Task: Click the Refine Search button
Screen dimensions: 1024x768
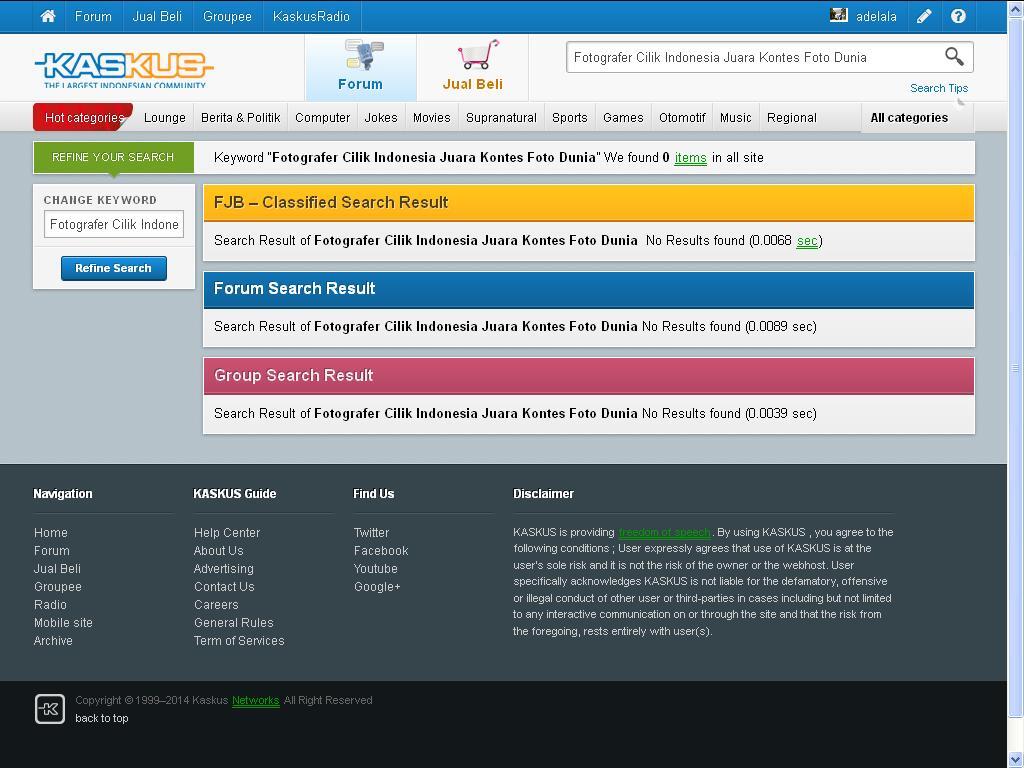Action: (x=114, y=268)
